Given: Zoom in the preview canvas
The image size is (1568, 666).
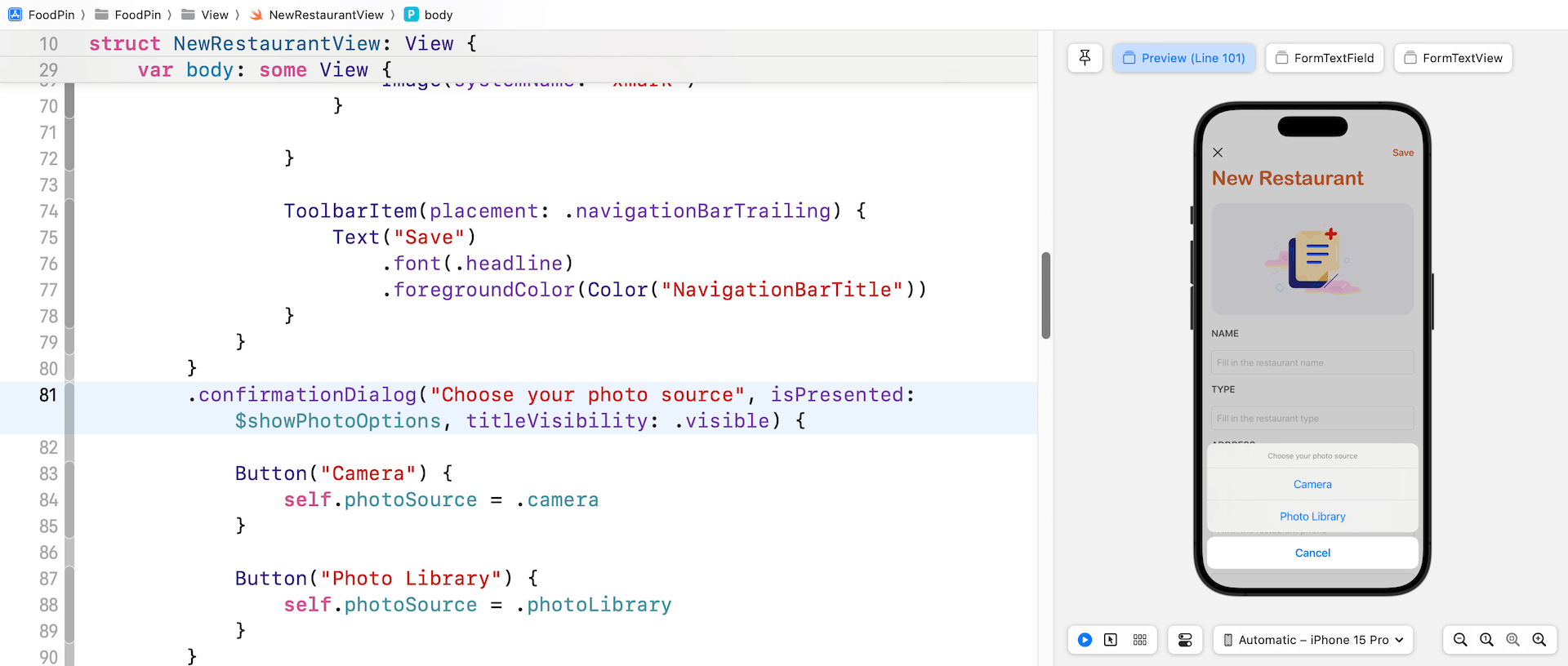Looking at the screenshot, I should (1539, 640).
